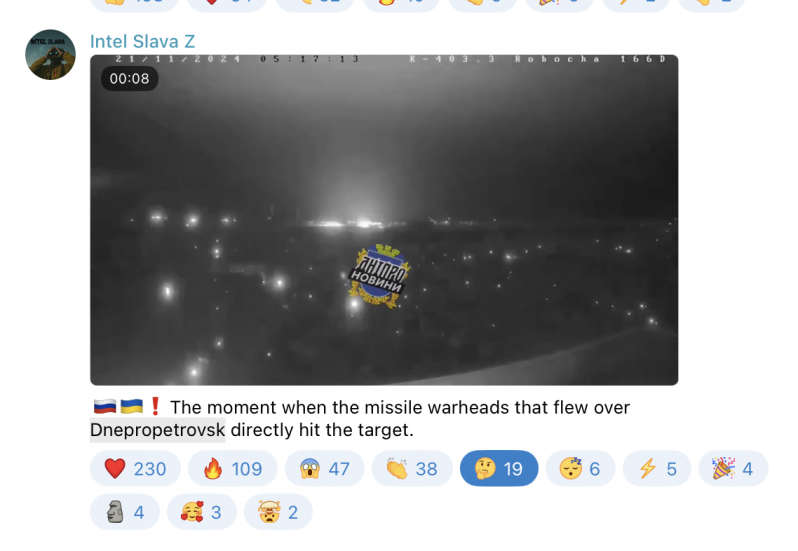Click the party popper reaction with 4
This screenshot has height=551, width=798.
733,468
